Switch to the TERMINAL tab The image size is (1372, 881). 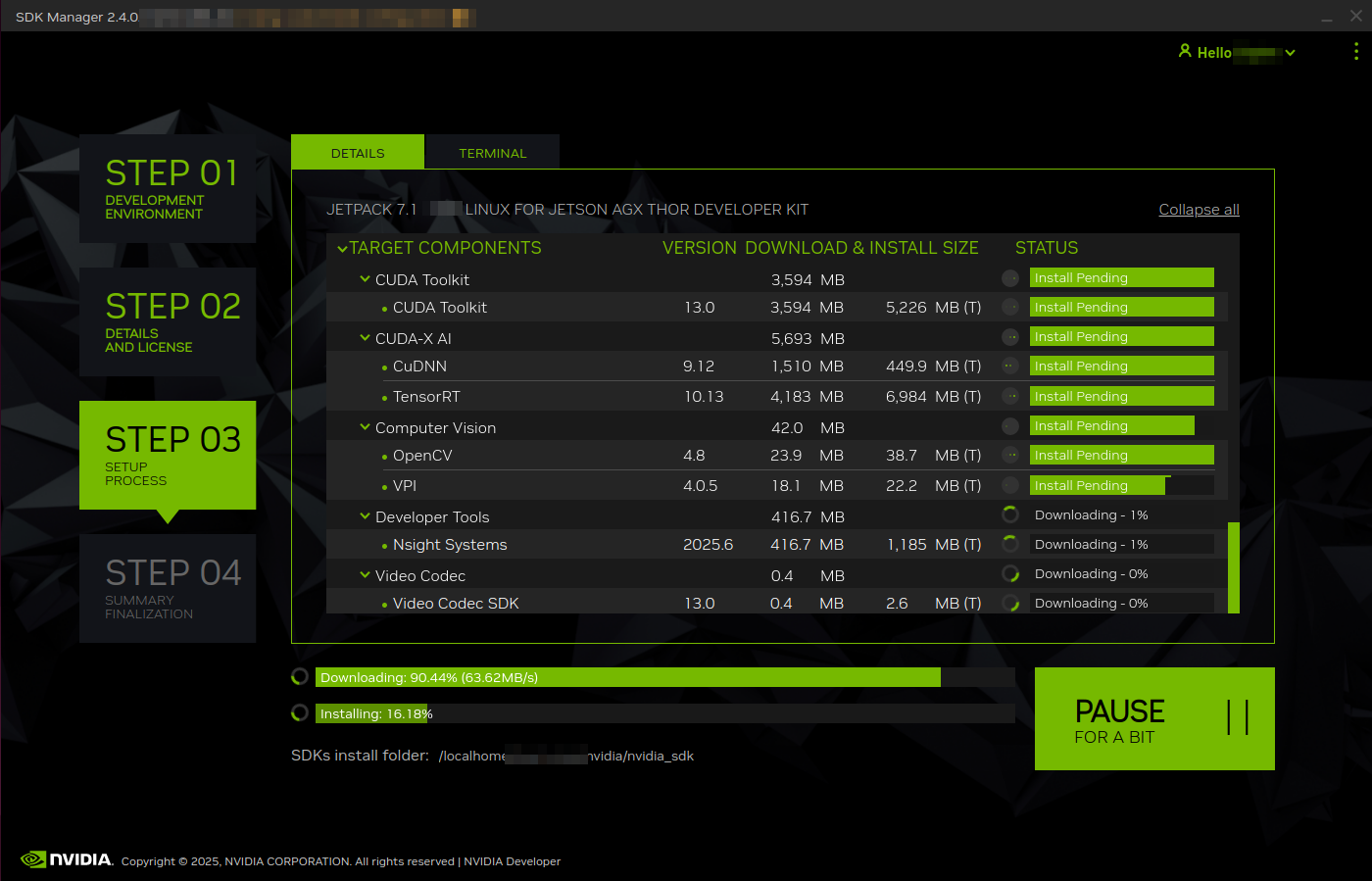[492, 152]
